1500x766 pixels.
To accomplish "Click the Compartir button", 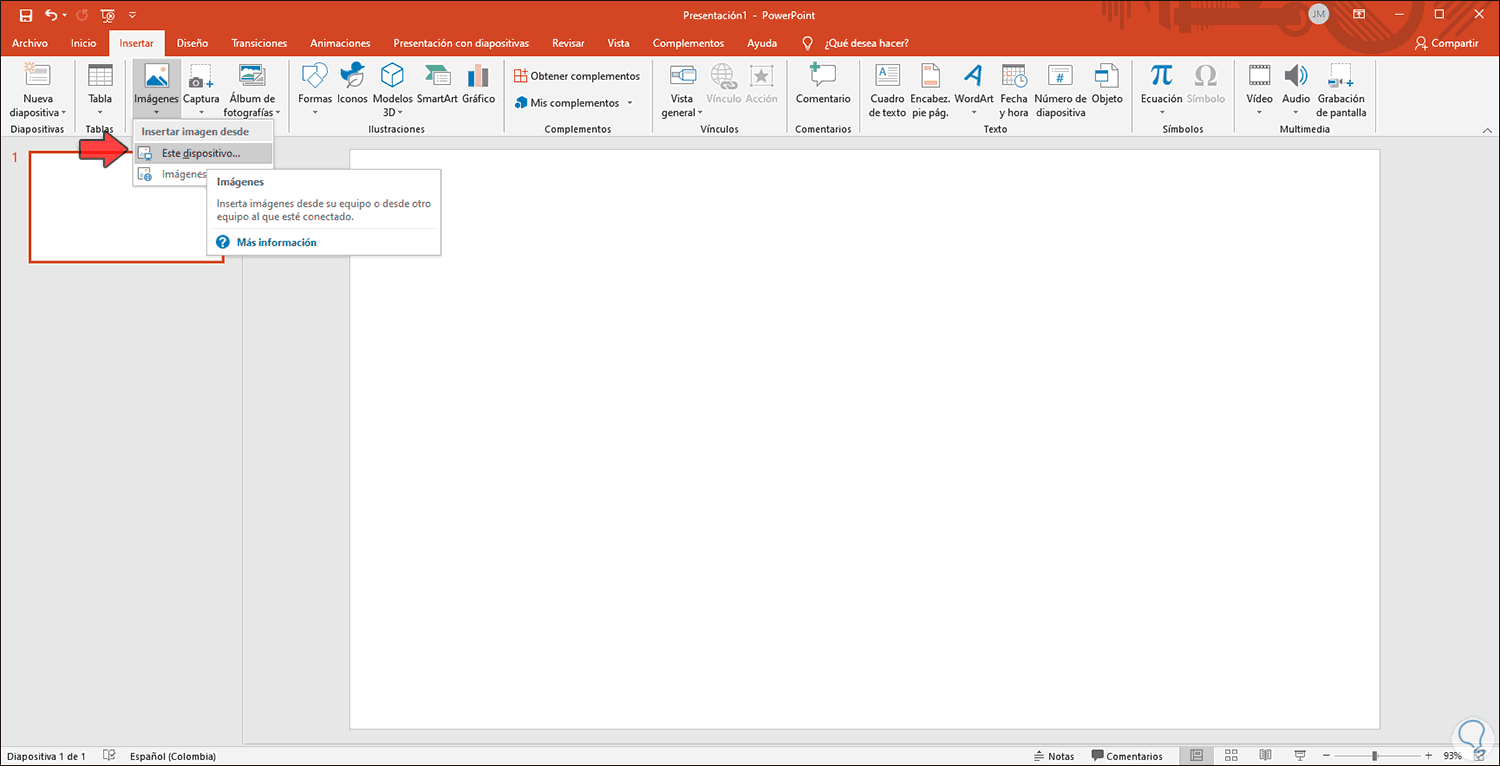I will pos(1446,43).
